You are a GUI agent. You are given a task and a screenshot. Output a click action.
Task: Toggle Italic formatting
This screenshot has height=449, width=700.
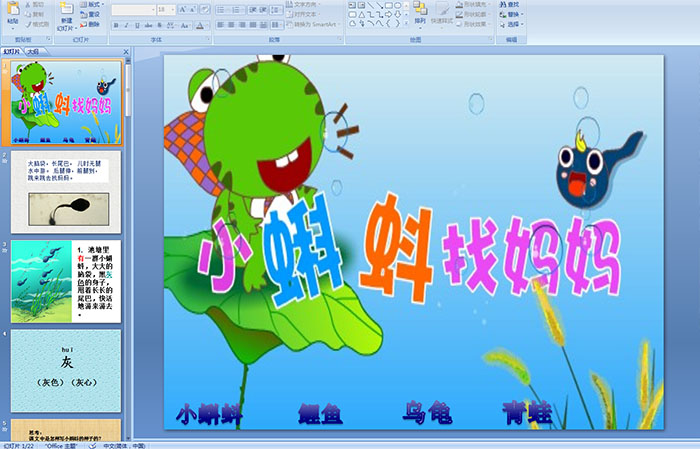pos(126,25)
